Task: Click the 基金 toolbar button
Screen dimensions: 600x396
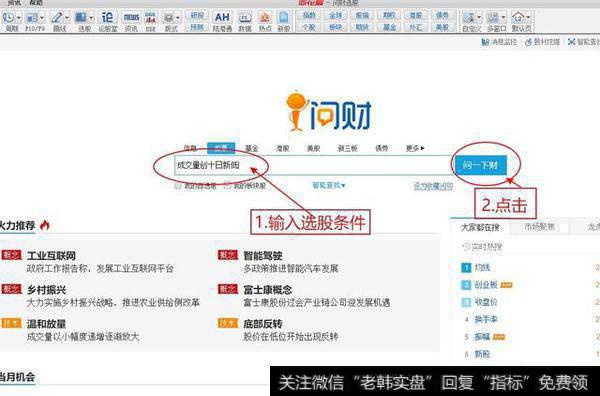Action: pos(389,27)
